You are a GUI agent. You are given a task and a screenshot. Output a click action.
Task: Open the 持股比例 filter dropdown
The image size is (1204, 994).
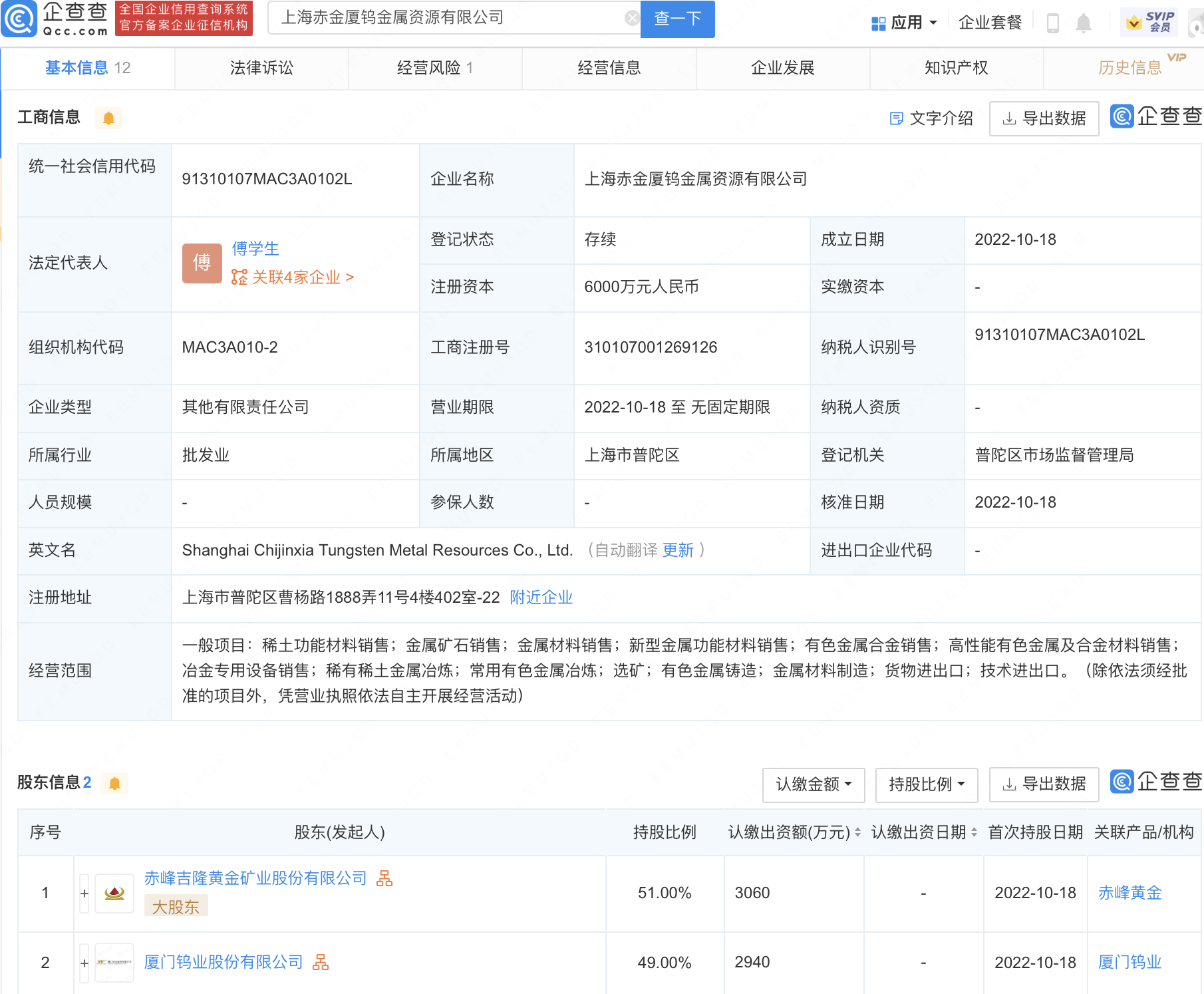pos(927,784)
